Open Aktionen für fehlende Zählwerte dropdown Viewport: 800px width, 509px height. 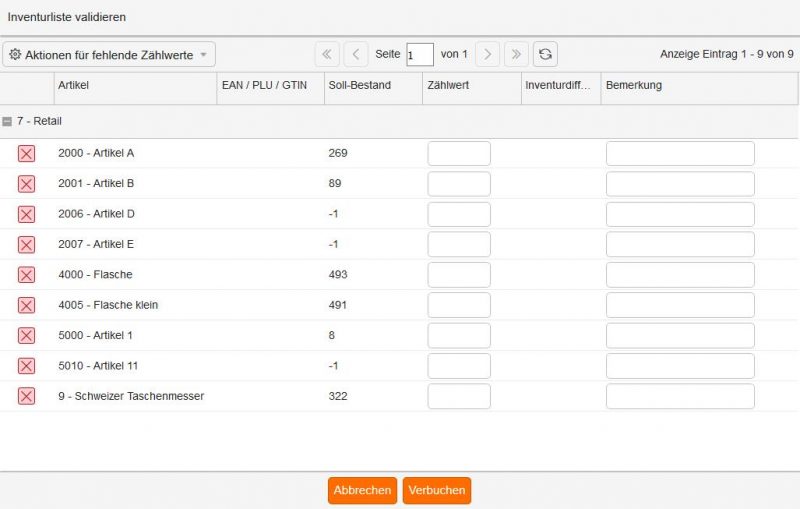[x=109, y=55]
